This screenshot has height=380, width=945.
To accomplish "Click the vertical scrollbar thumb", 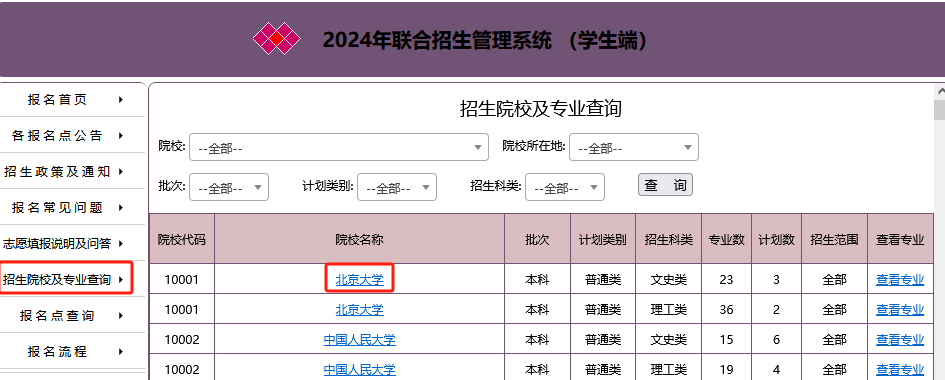I will [940, 111].
